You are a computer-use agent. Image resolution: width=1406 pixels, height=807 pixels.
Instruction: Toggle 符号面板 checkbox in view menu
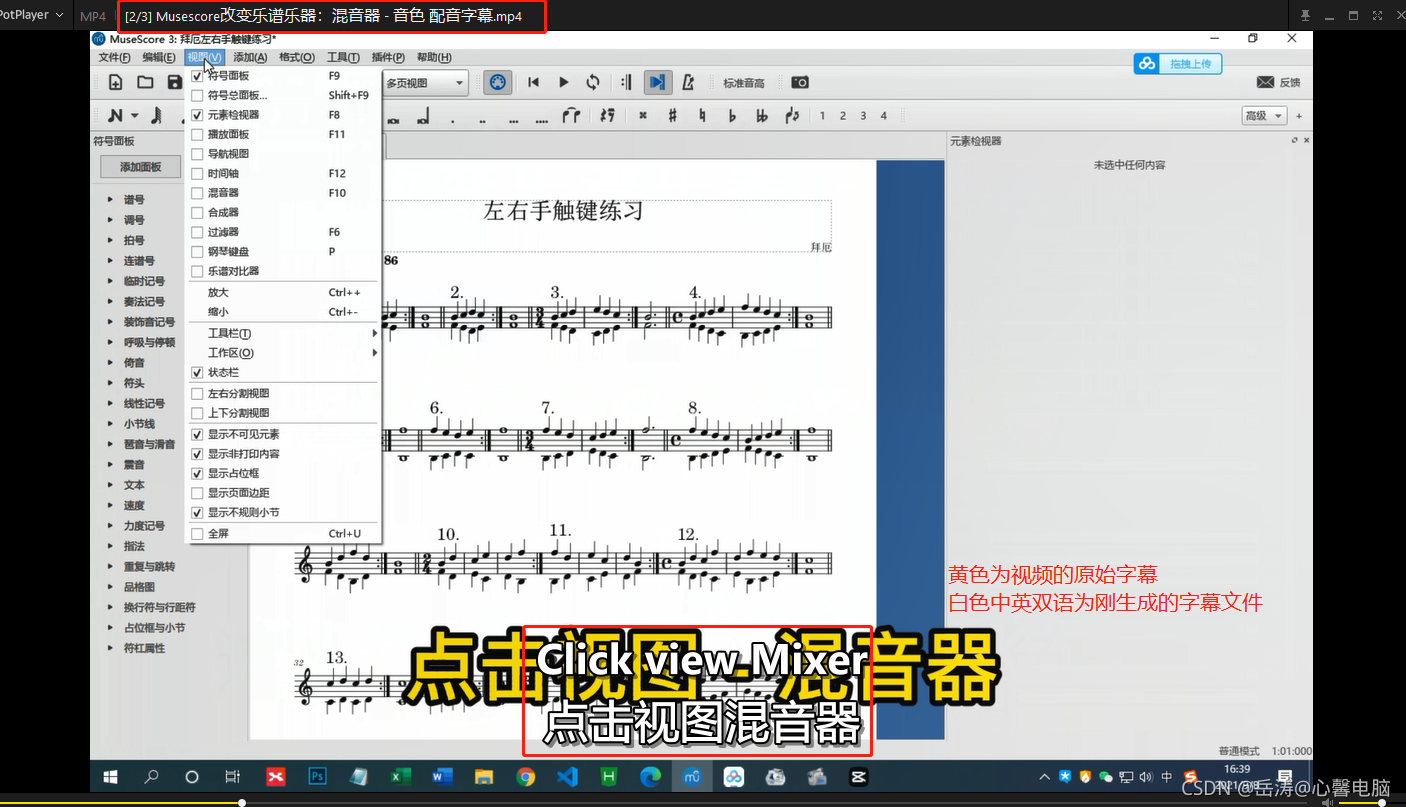[x=197, y=76]
